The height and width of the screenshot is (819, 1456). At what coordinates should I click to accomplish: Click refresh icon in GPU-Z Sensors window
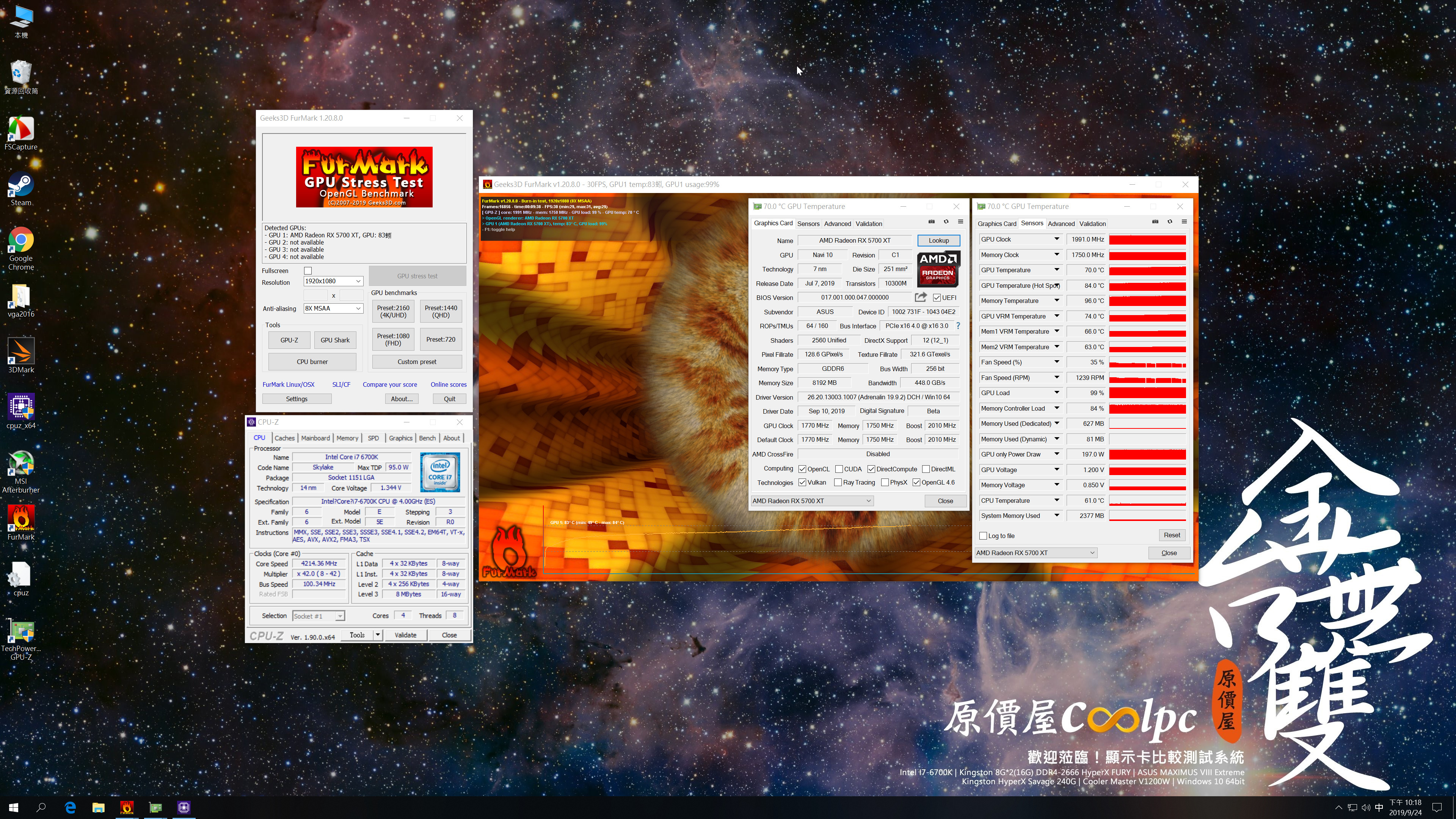[1169, 221]
